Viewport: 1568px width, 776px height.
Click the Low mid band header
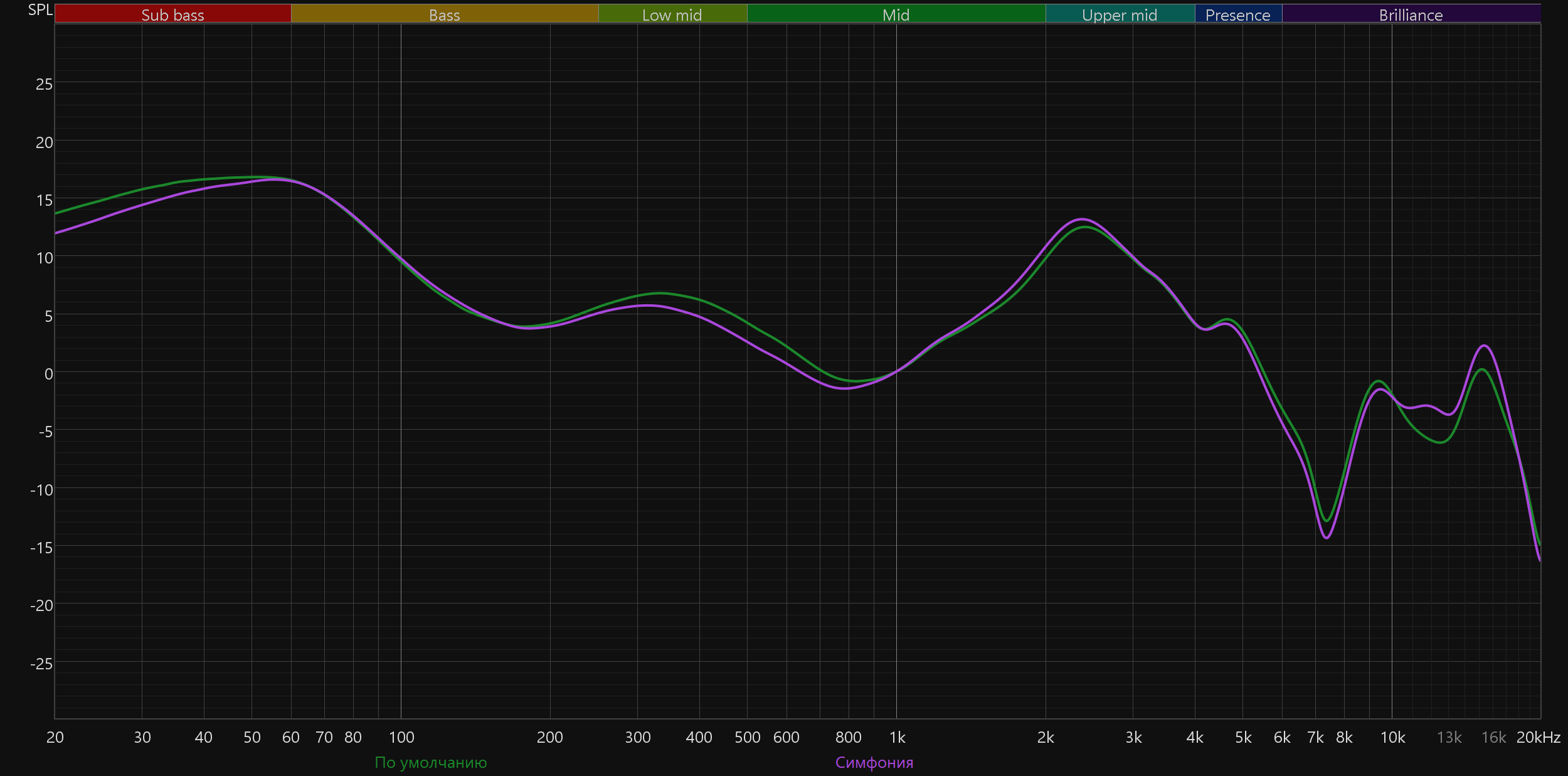[672, 14]
